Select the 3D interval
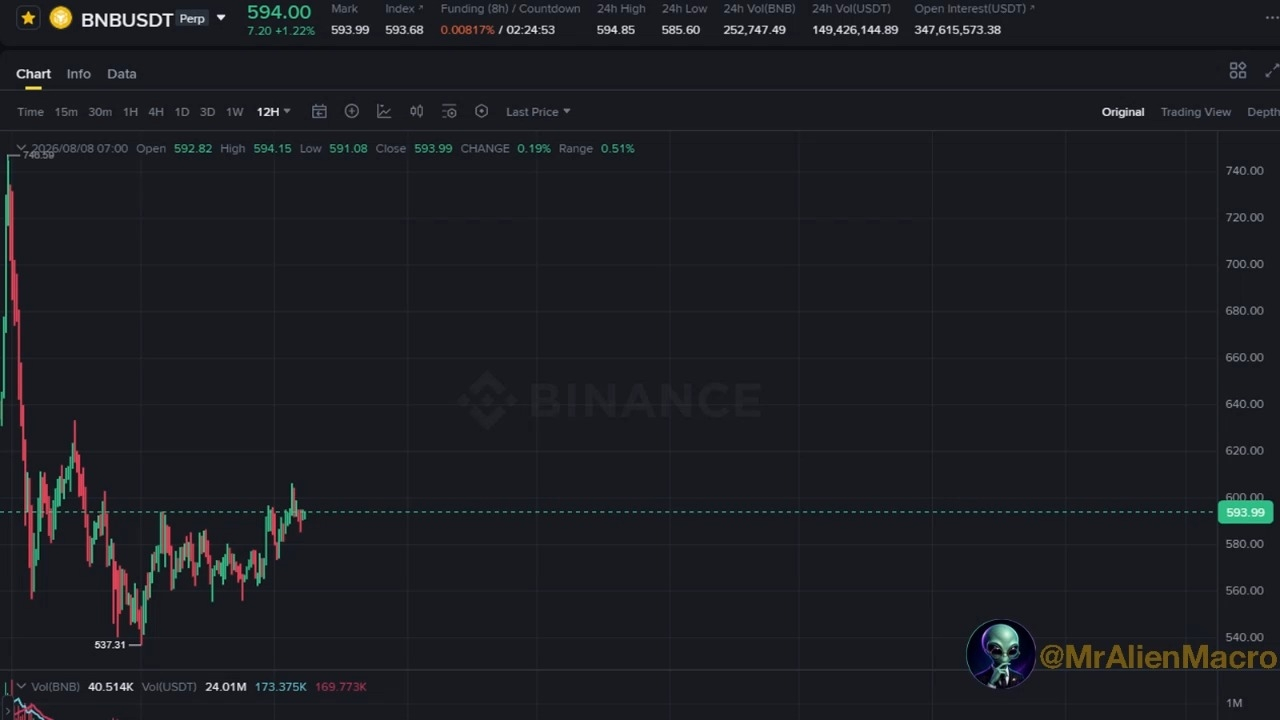Screen dimensions: 1280x720 tap(207, 112)
